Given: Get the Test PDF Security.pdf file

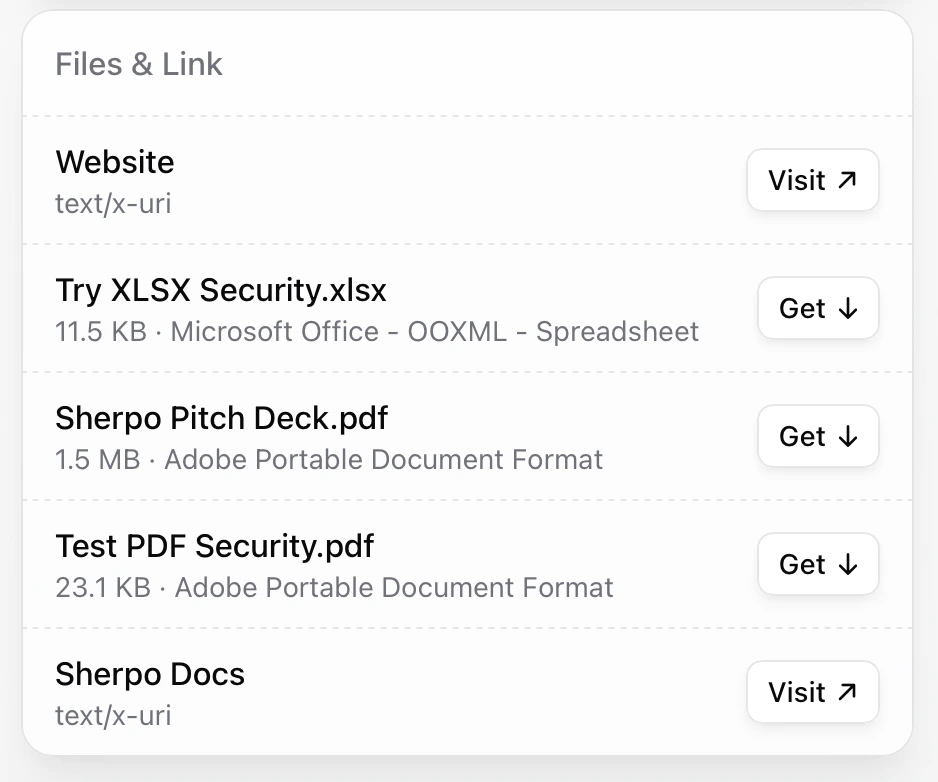Looking at the screenshot, I should point(818,564).
